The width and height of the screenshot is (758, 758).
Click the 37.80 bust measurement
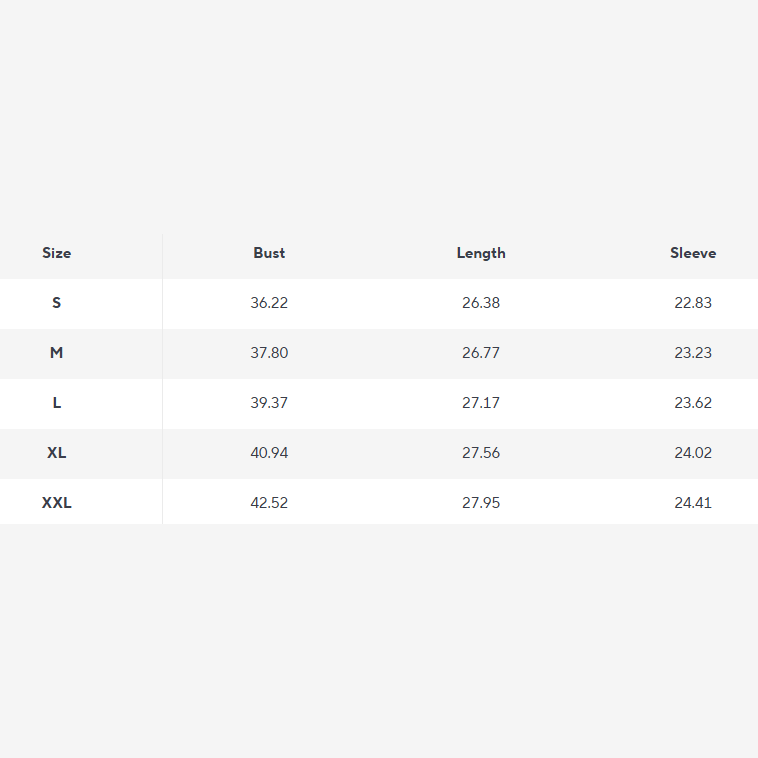click(269, 353)
